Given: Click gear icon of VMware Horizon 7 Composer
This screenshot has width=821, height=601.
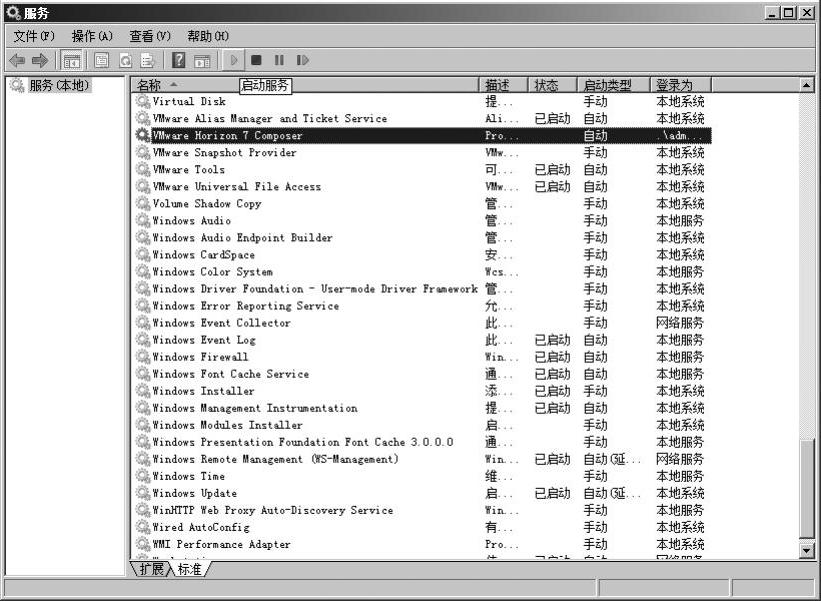Looking at the screenshot, I should pyautogui.click(x=142, y=135).
